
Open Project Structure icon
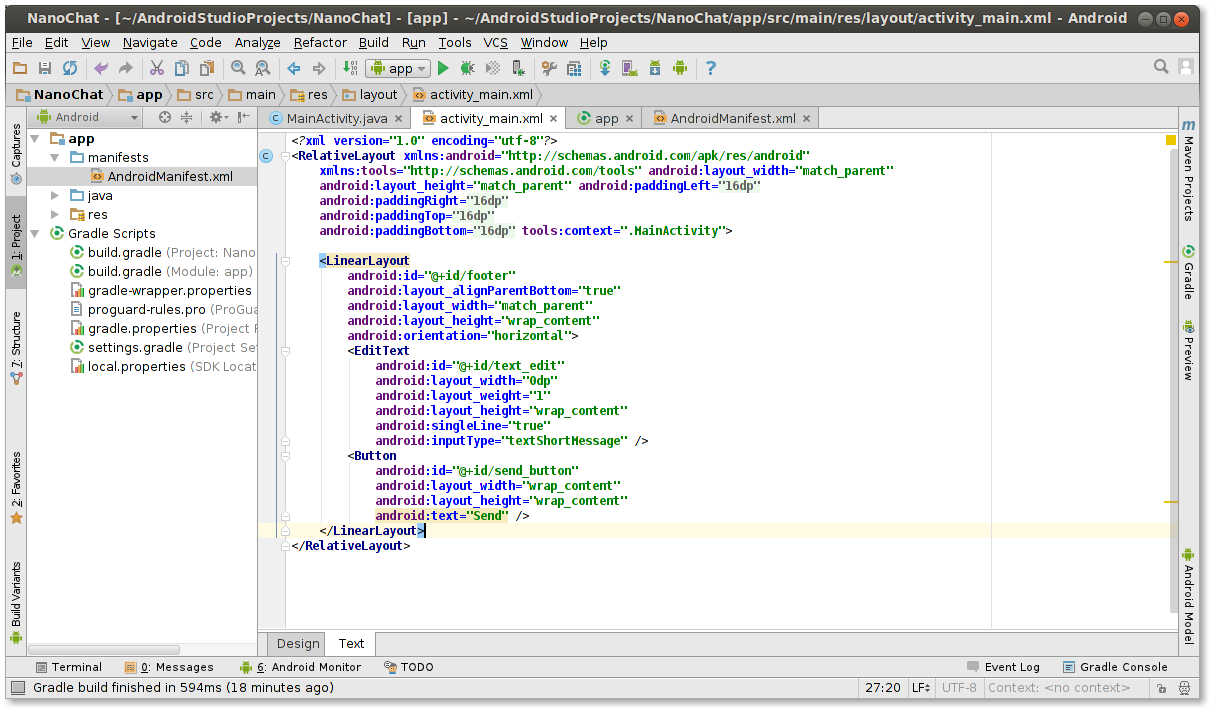574,68
